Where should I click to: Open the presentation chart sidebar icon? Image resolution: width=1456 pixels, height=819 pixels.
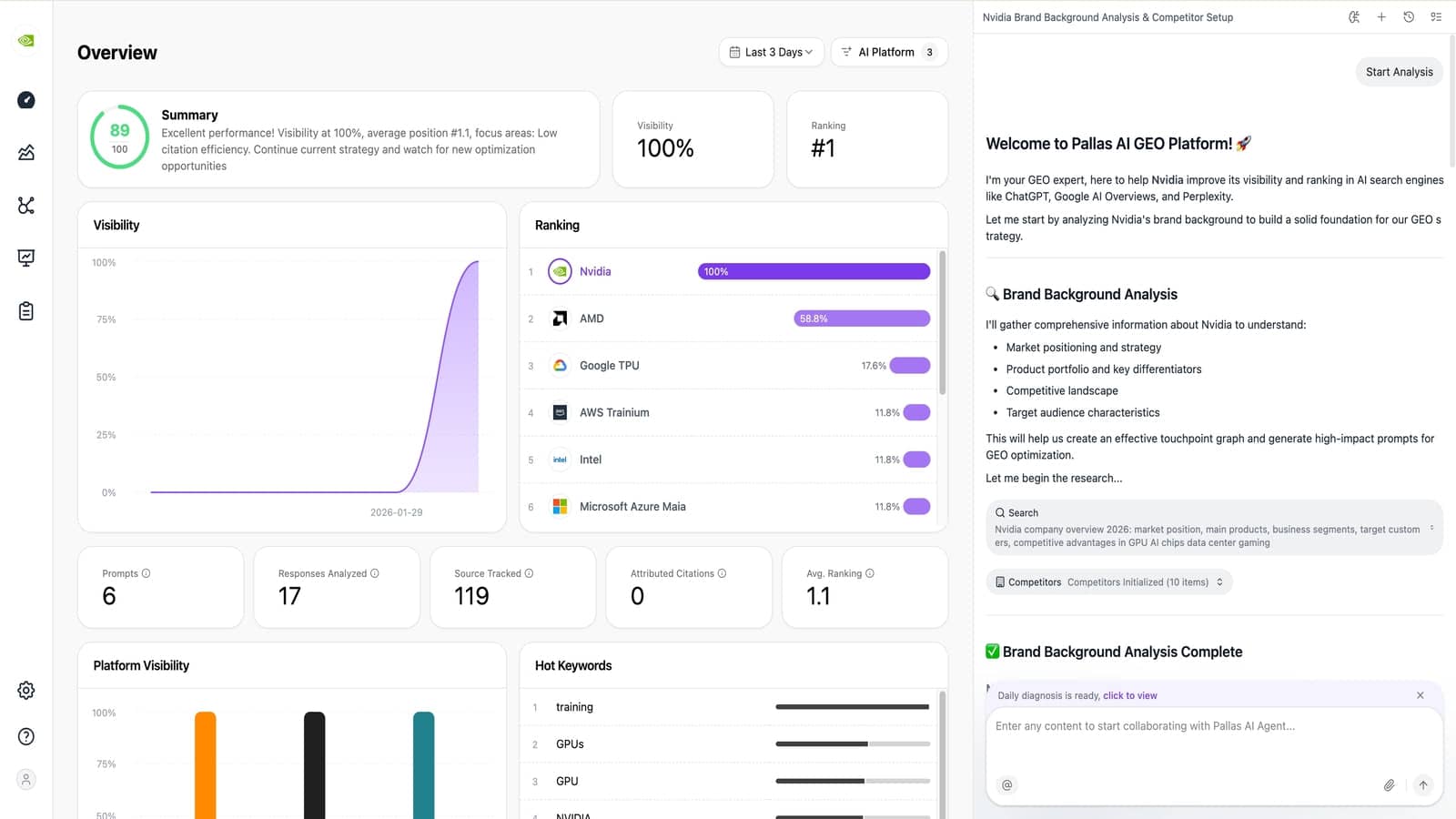tap(25, 258)
